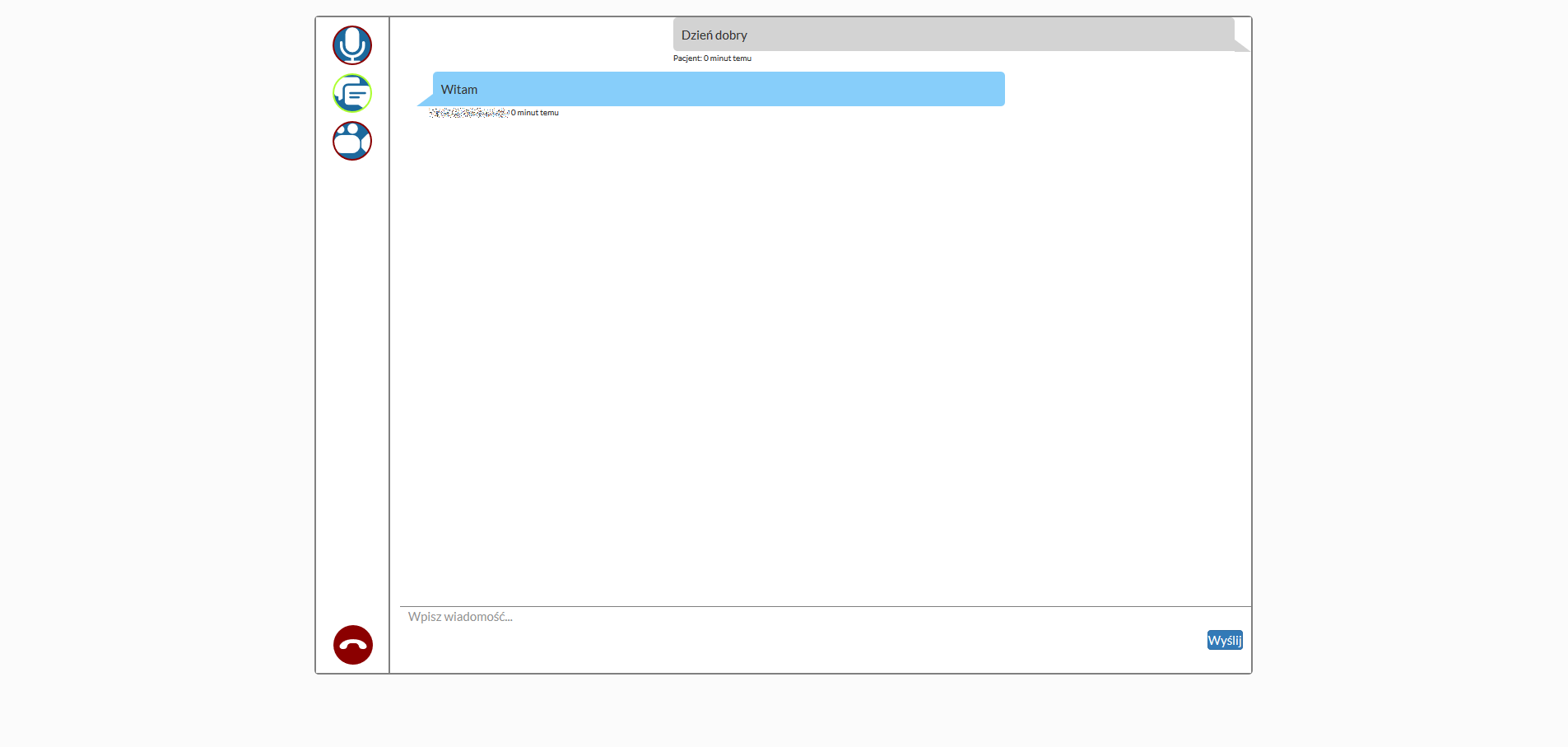Show participants via the people icon
1568x747 pixels.
[352, 141]
